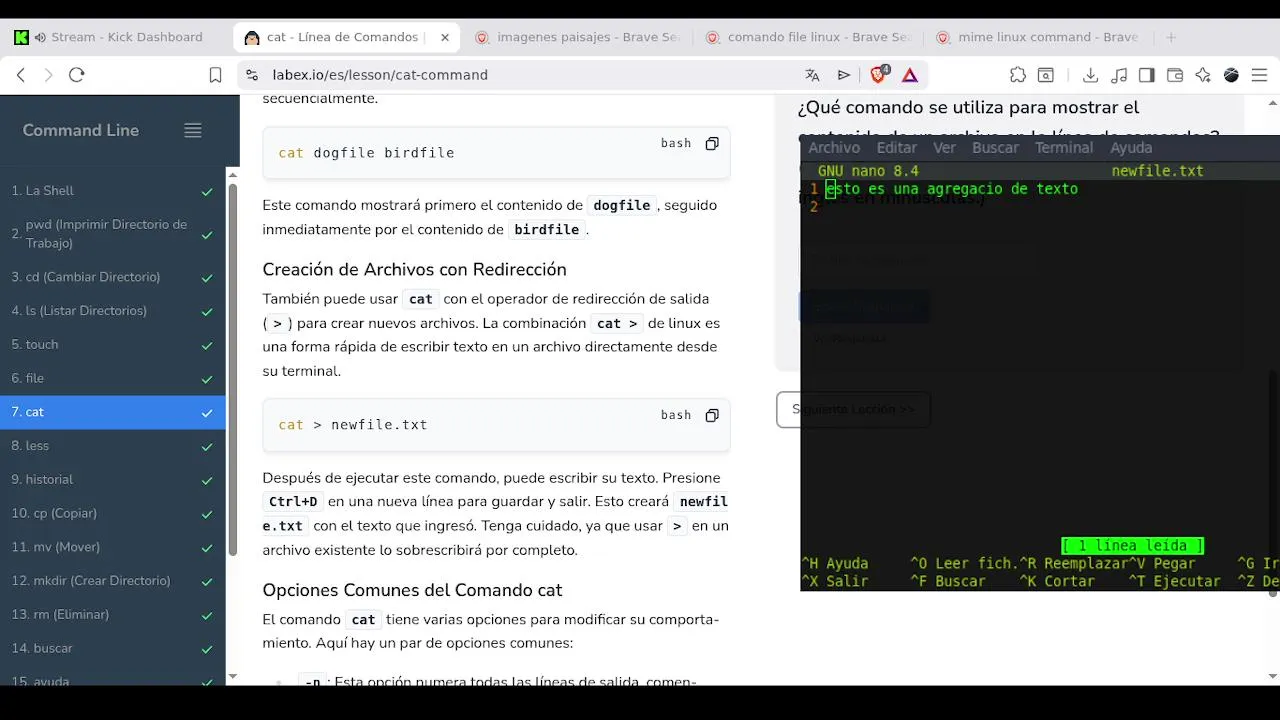Close the 'cat - Línea de Comandos' tab
Viewport: 1280px width, 720px height.
click(x=445, y=37)
